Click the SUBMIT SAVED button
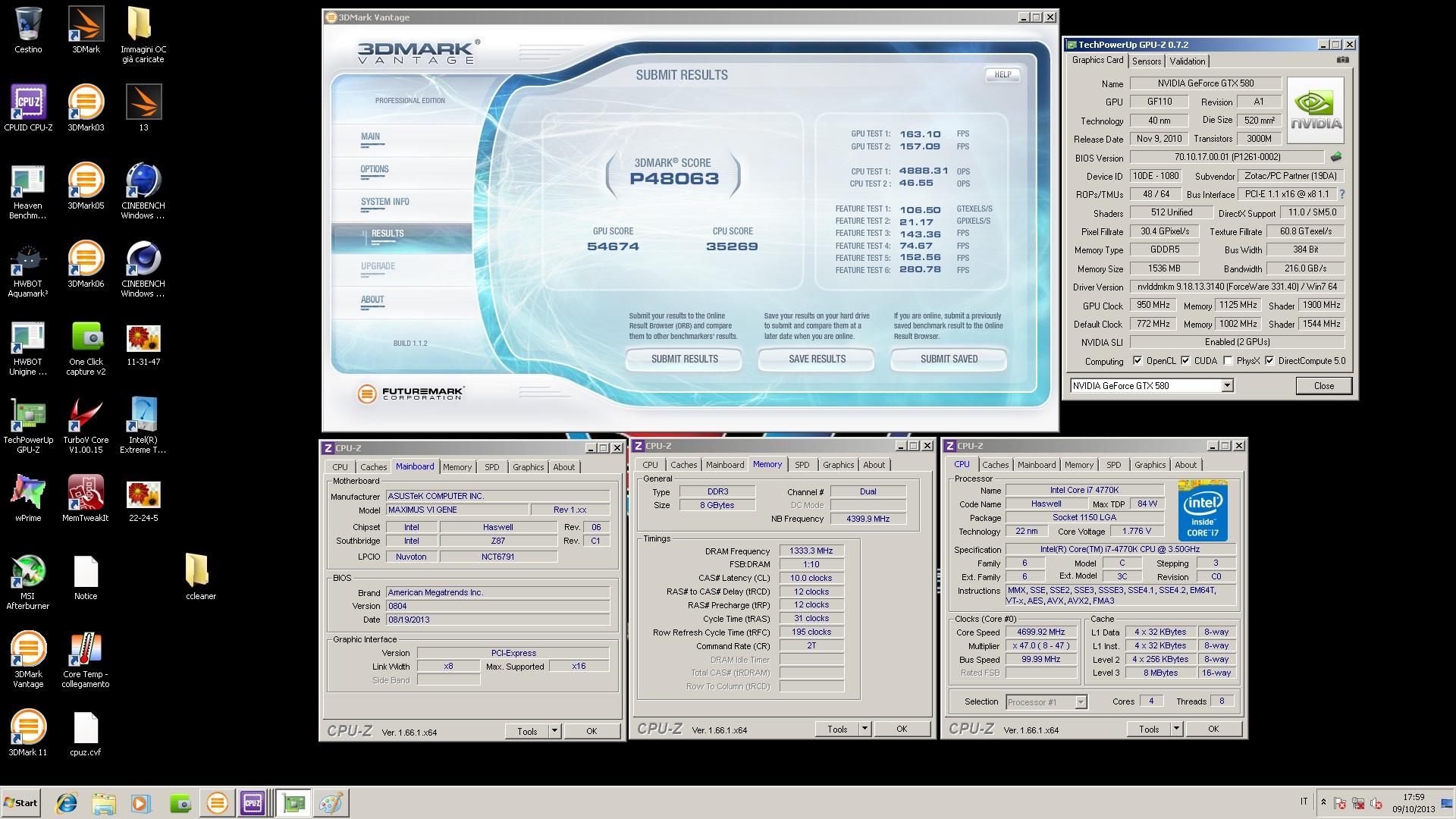1456x819 pixels. [949, 359]
